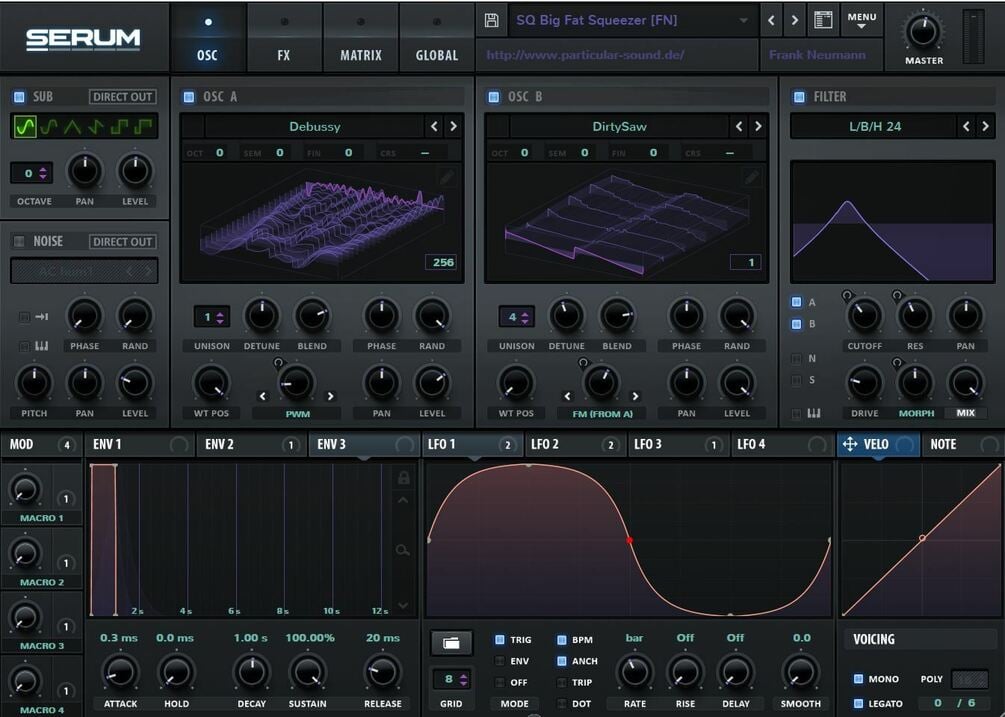Next OSC A wavetable arrow

coord(453,126)
